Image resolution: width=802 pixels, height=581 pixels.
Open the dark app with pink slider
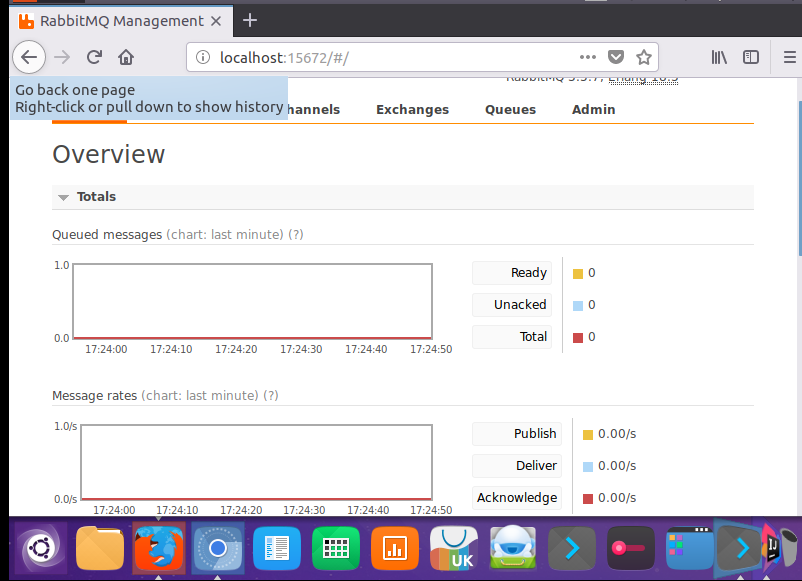pos(631,548)
